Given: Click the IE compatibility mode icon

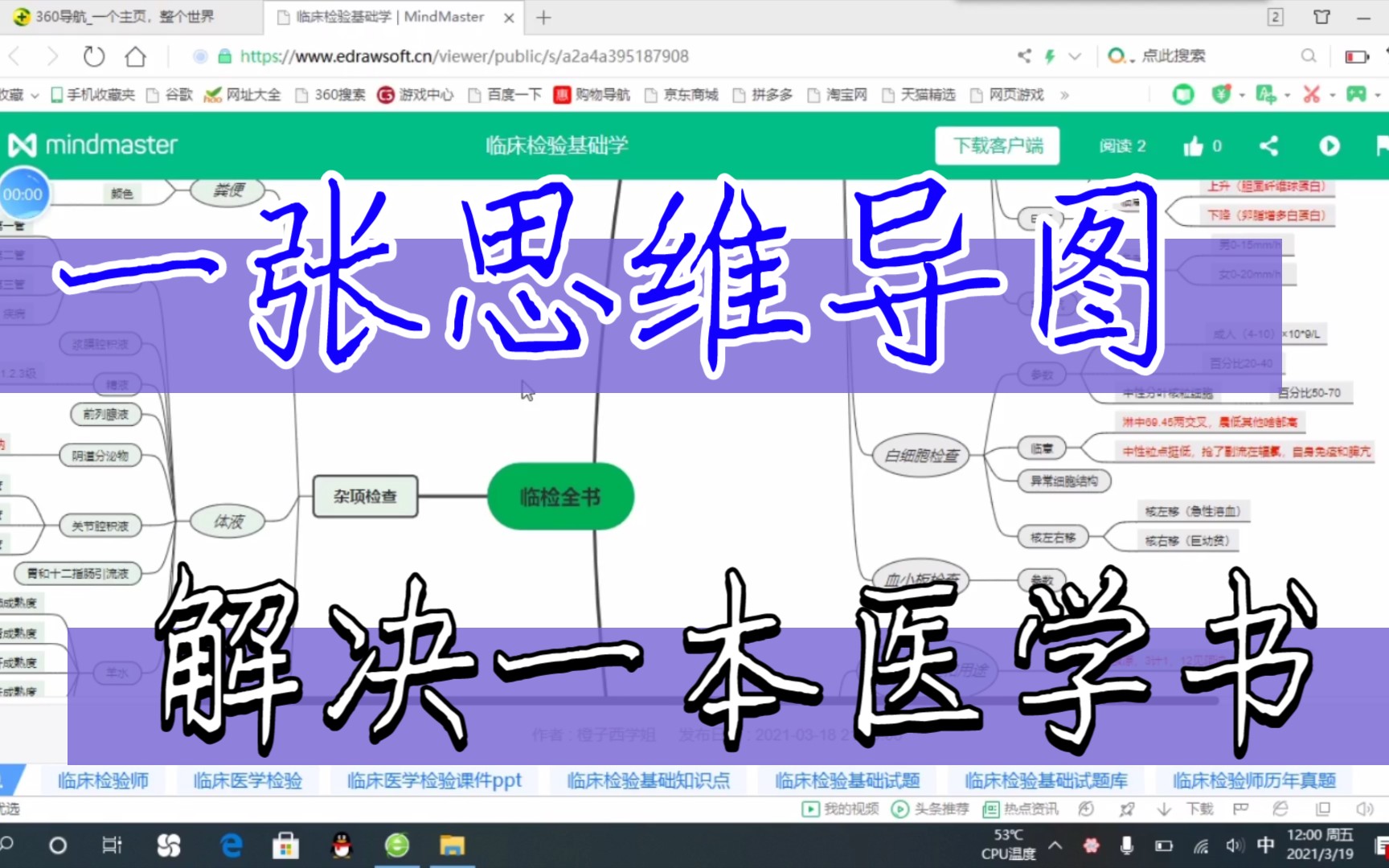Looking at the screenshot, I should click(1280, 809).
